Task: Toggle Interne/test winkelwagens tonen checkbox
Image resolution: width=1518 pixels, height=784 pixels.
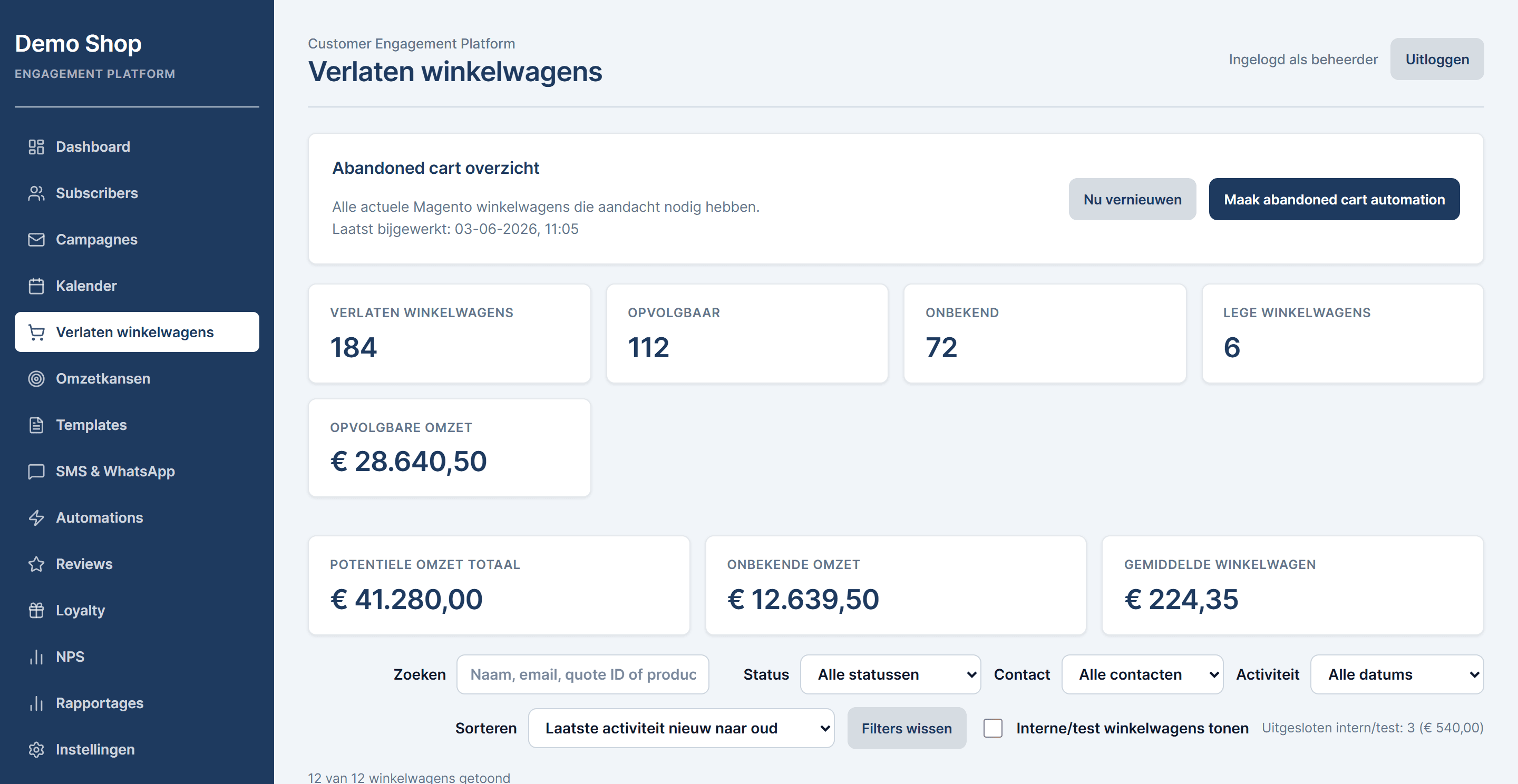Action: point(993,729)
